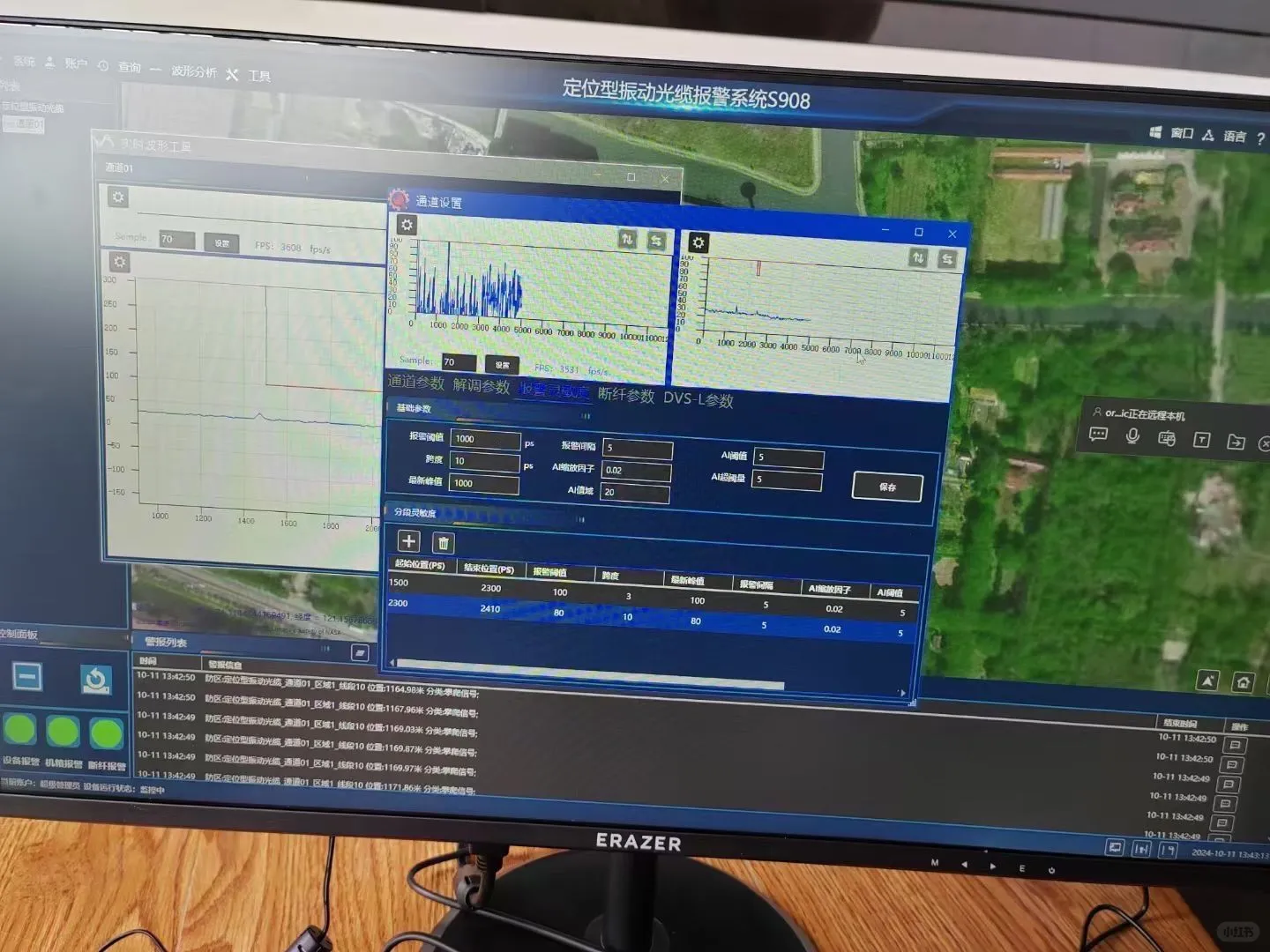The width and height of the screenshot is (1270, 952).
Task: Click the AI阈值 input field
Action: [x=788, y=457]
